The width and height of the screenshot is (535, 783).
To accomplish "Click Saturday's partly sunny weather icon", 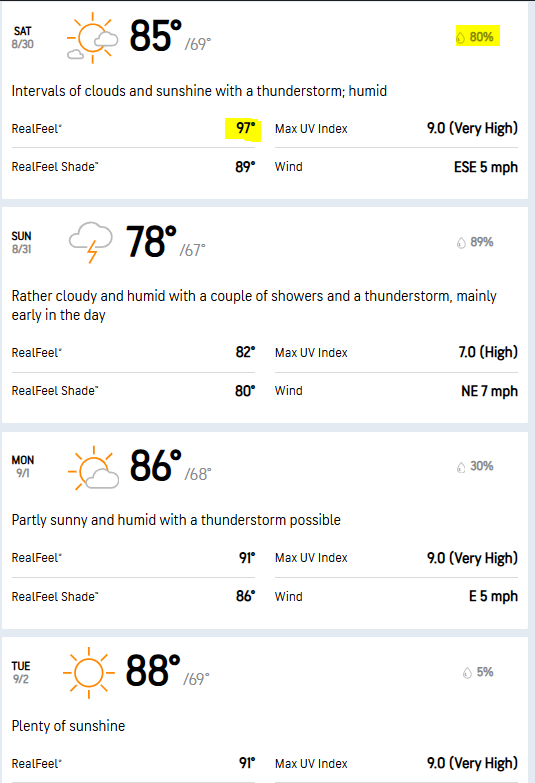I will point(92,38).
